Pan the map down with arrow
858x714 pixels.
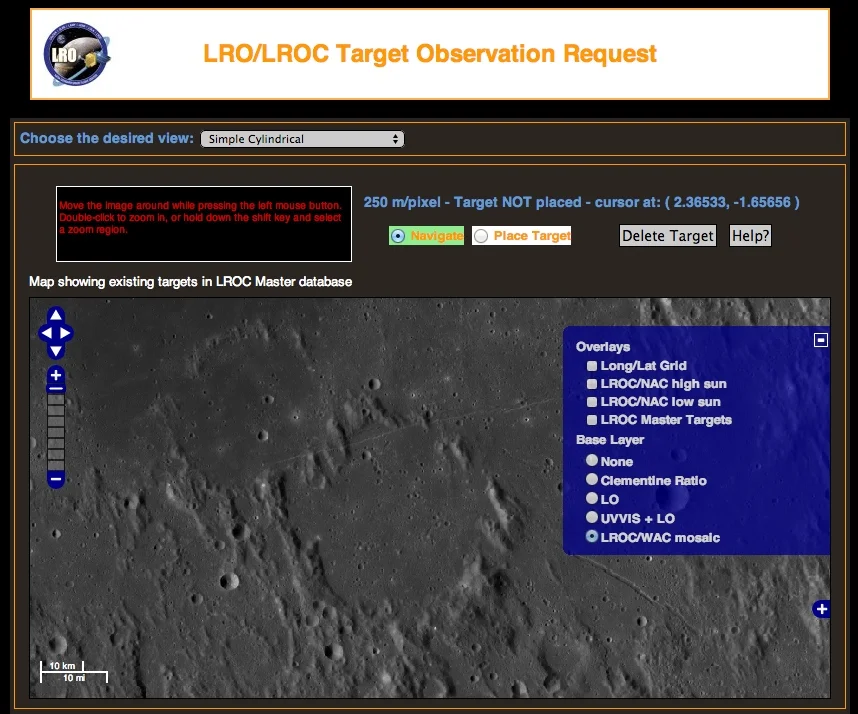[55, 351]
